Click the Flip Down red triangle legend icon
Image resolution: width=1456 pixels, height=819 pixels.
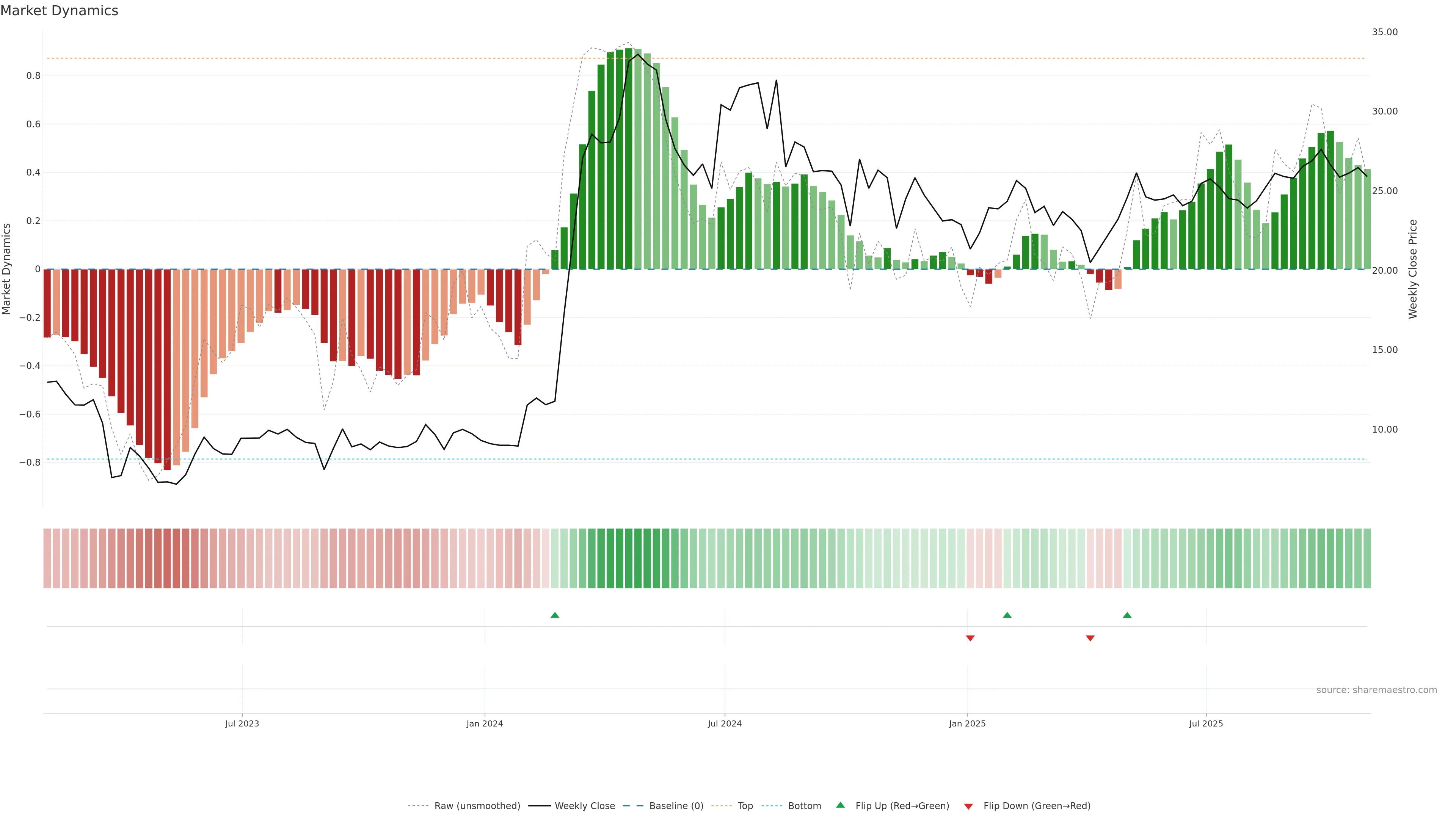tap(968, 806)
